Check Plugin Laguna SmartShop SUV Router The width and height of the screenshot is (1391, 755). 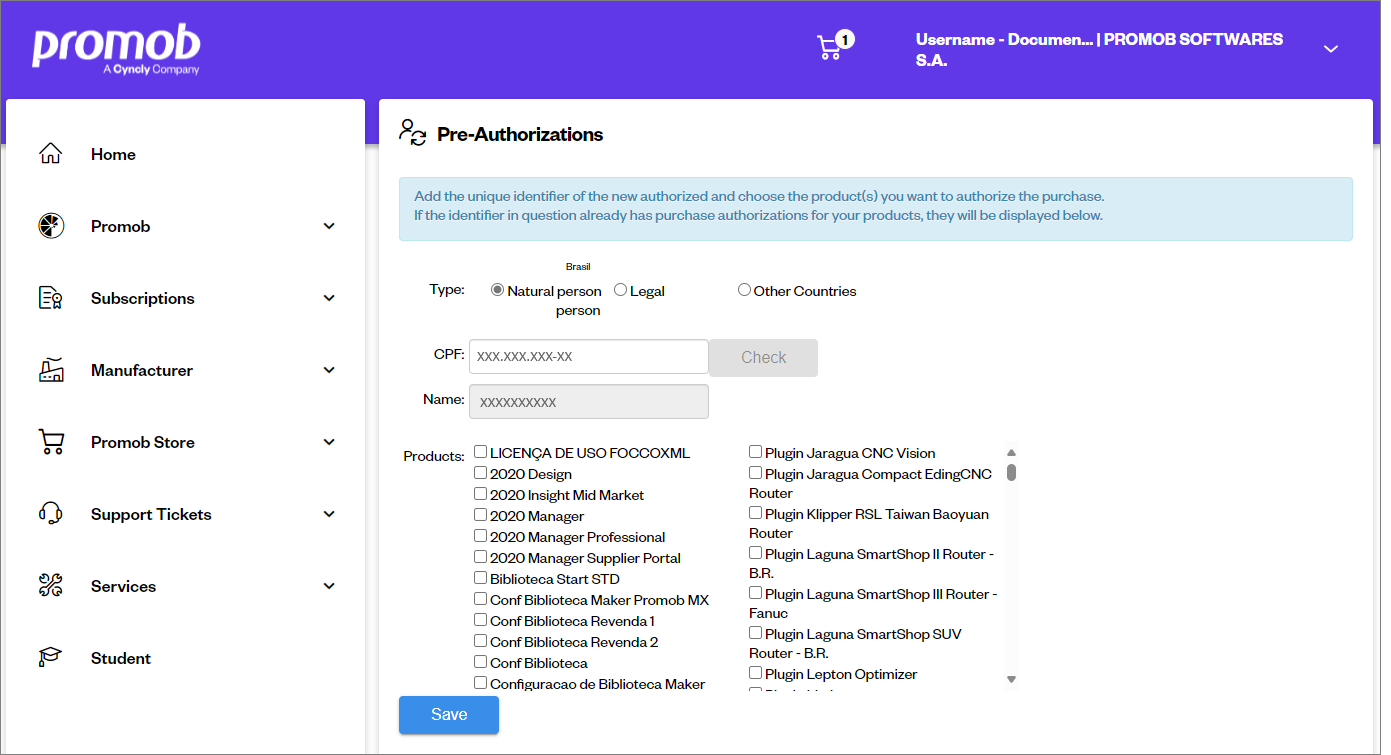point(756,633)
